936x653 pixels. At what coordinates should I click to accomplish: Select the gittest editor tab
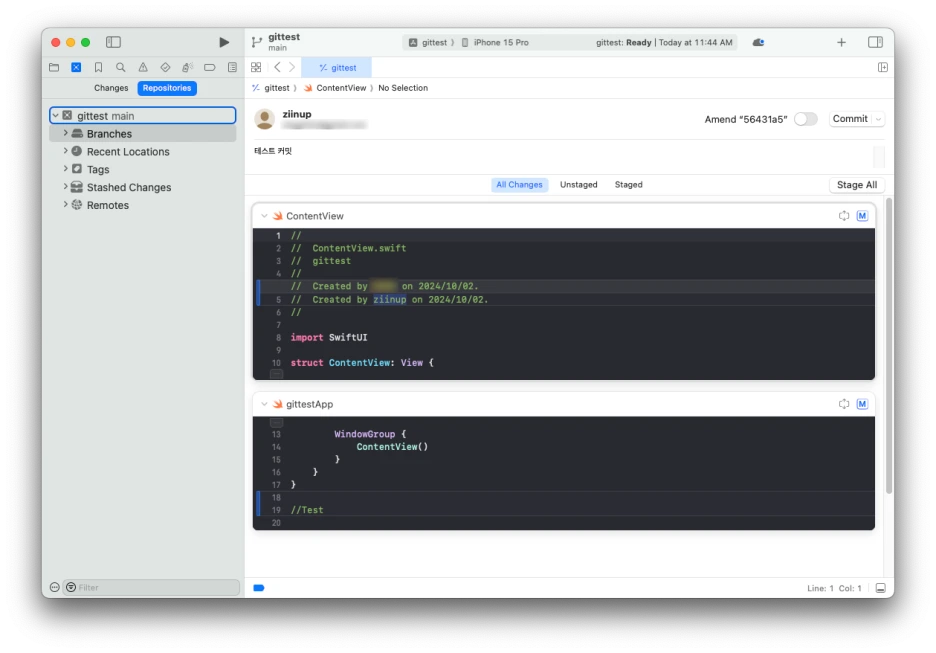coord(337,67)
